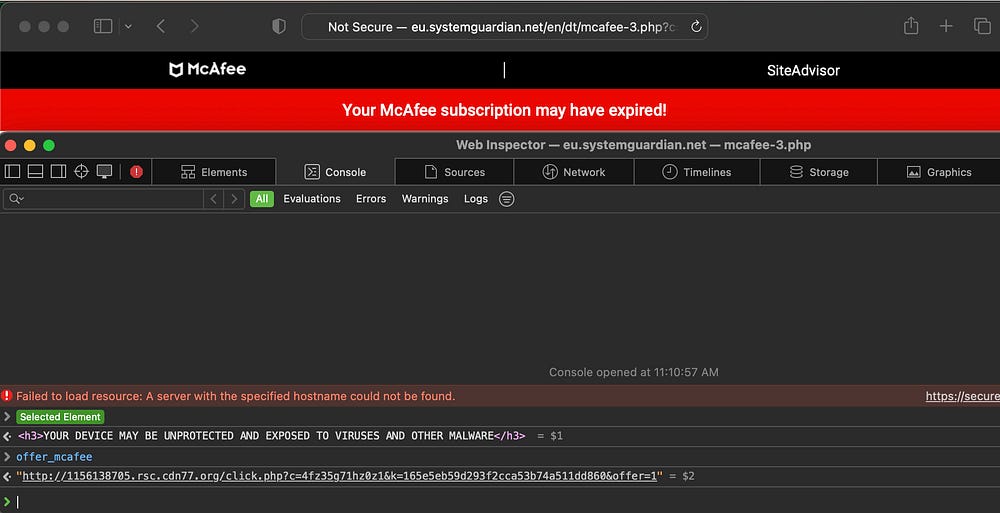The width and height of the screenshot is (1000, 513).
Task: Go to previous search result arrow
Action: (x=214, y=199)
